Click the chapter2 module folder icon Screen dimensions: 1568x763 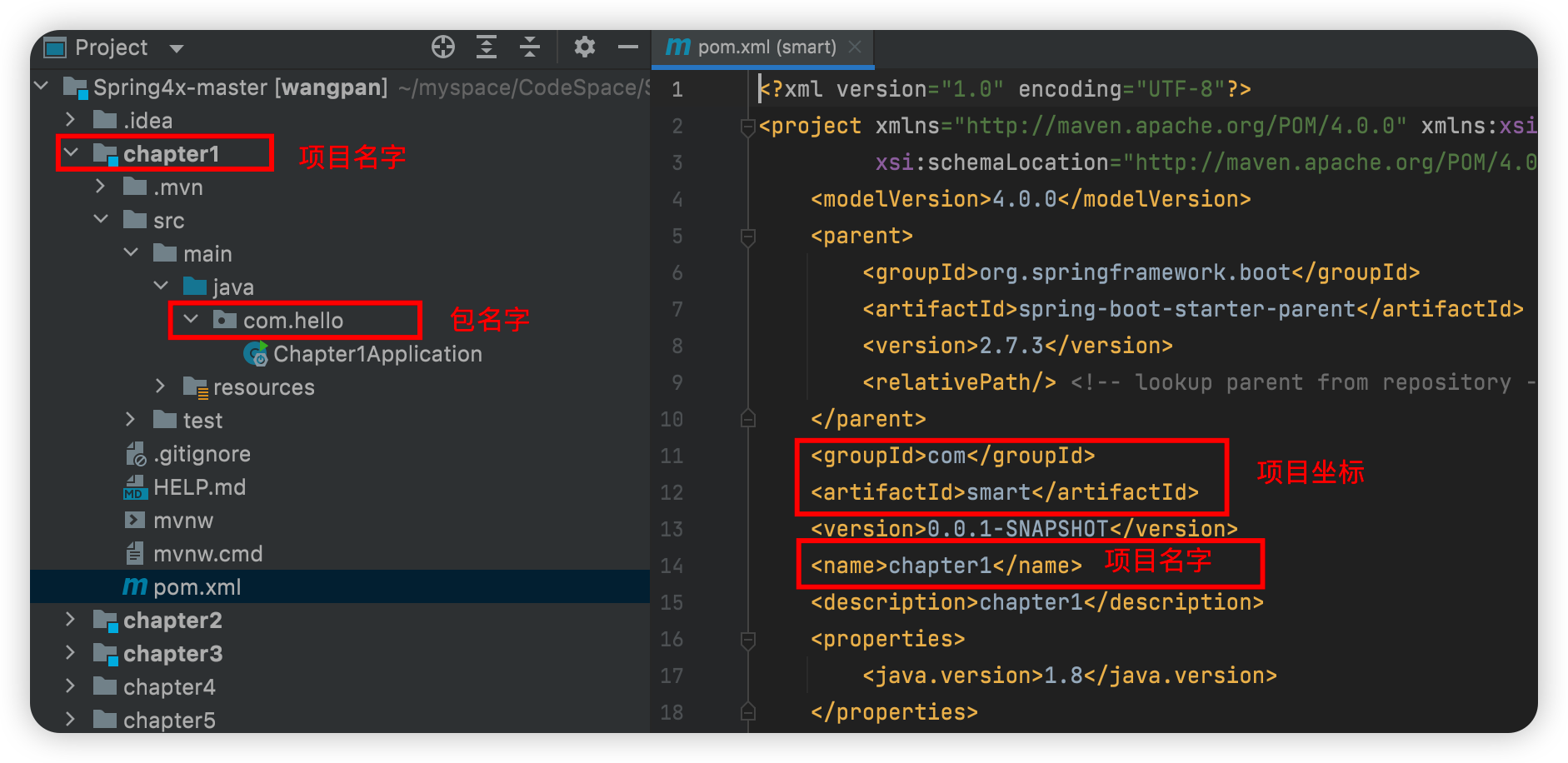106,621
